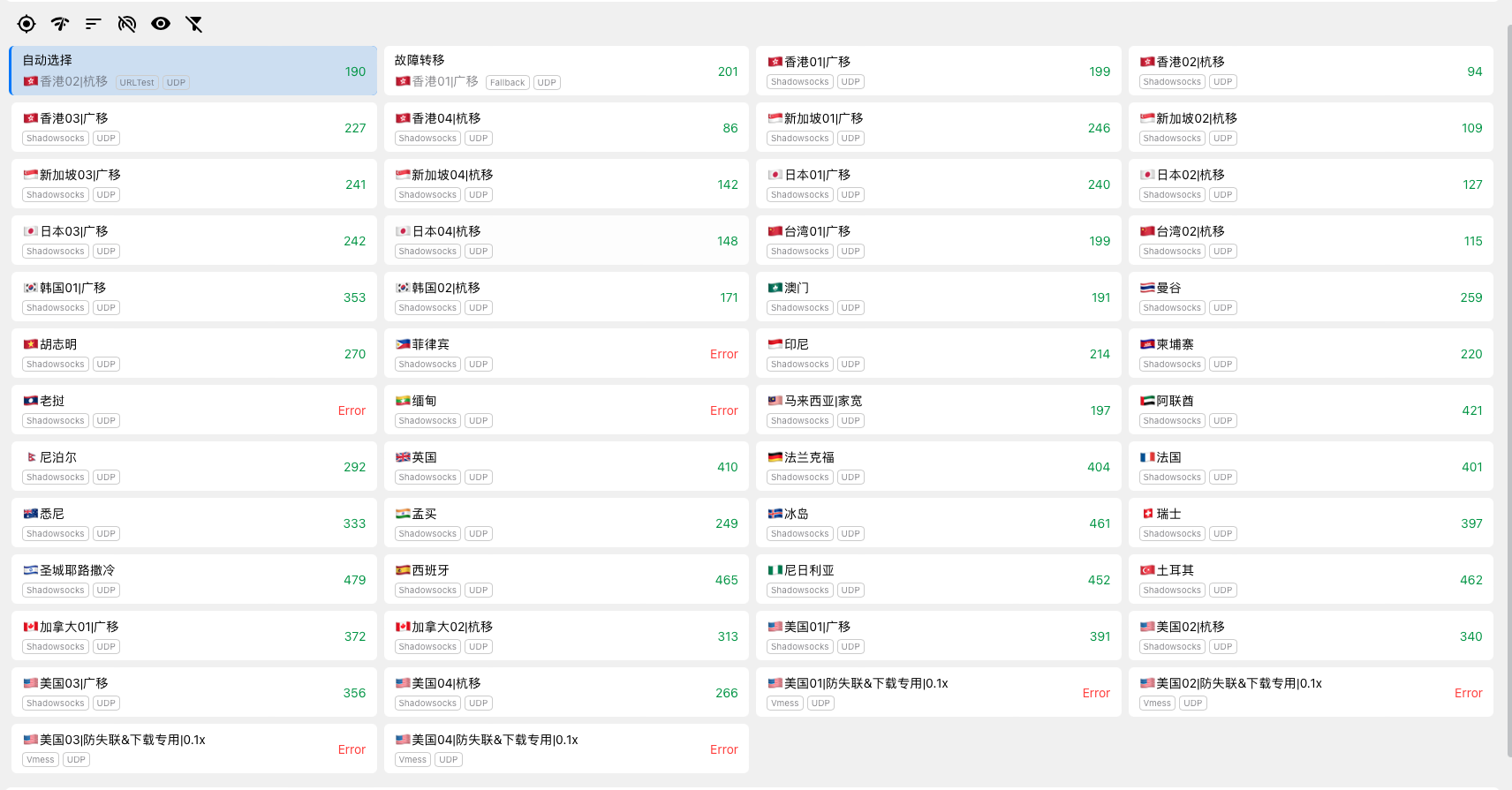Select the 马来西亚|家宽 node

[x=938, y=410]
